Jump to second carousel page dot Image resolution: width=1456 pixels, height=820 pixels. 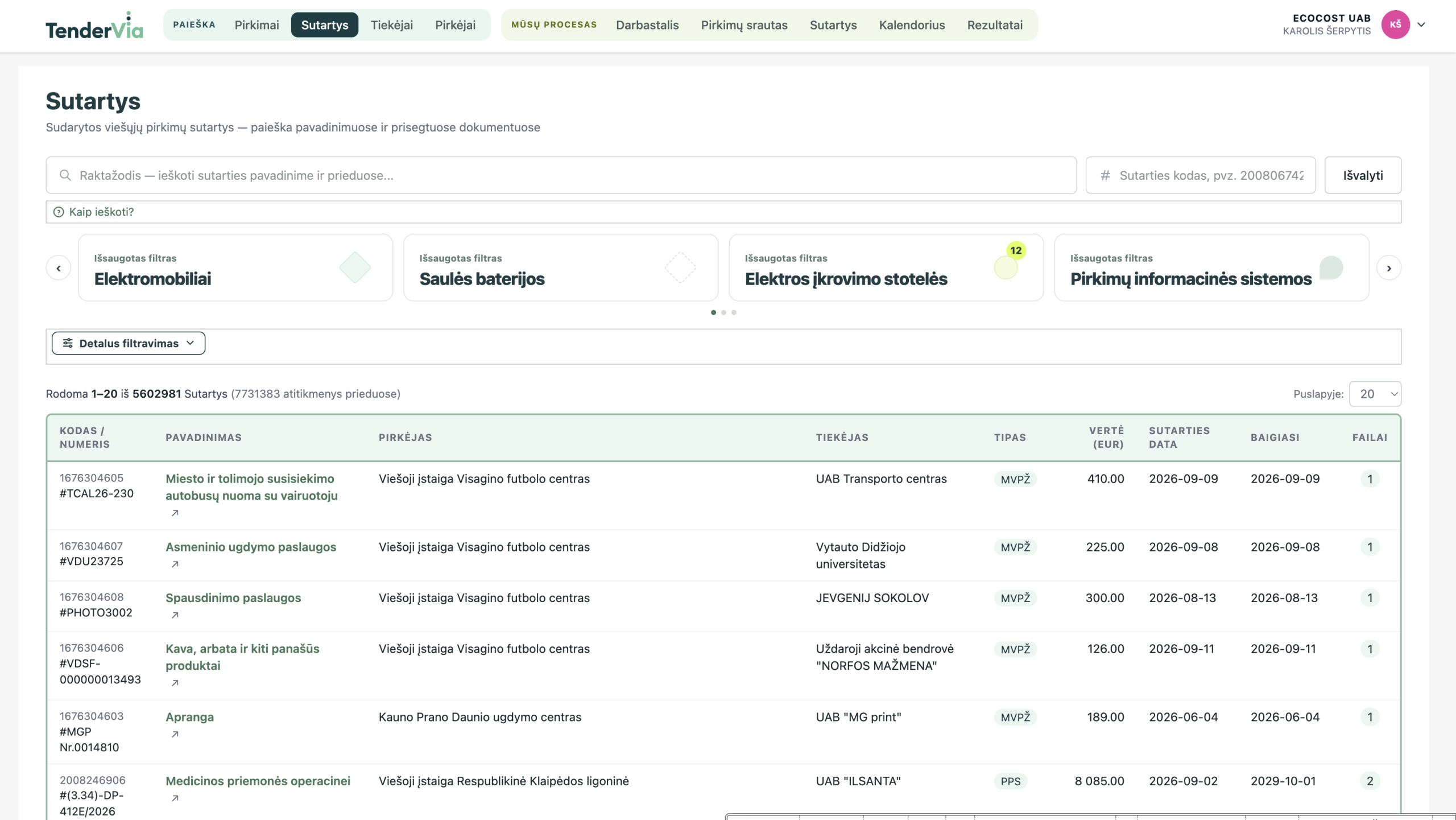(723, 312)
